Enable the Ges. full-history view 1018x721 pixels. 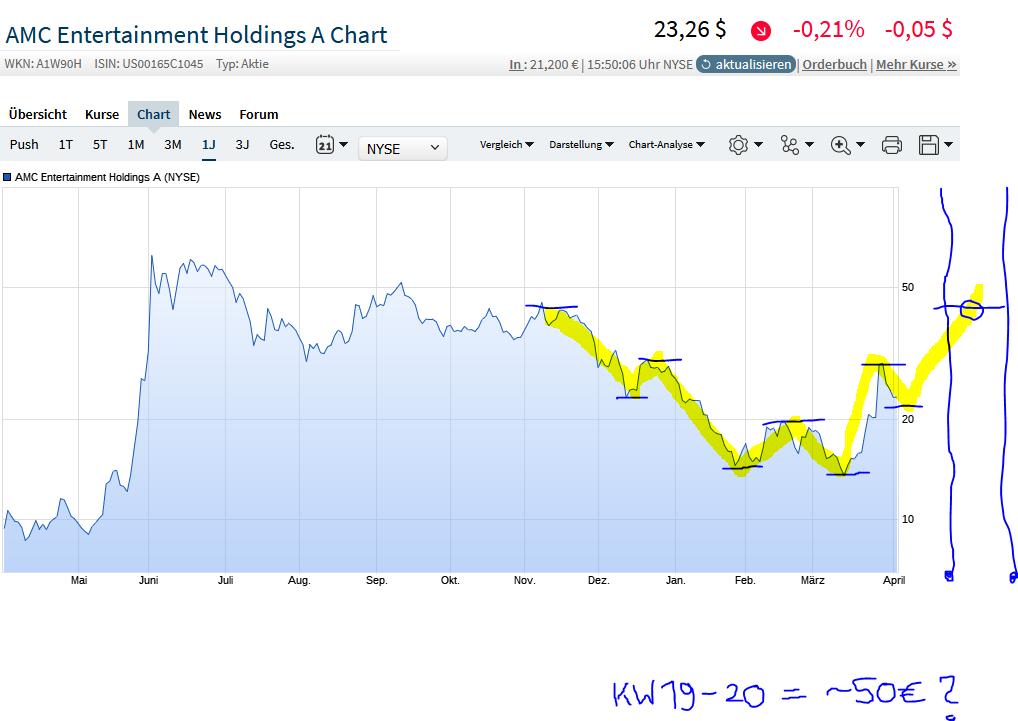point(281,145)
